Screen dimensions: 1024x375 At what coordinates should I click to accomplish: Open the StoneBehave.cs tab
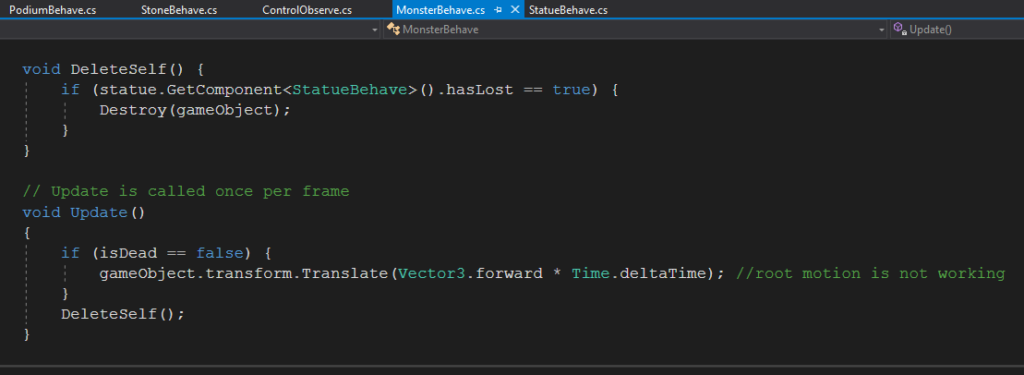[179, 10]
